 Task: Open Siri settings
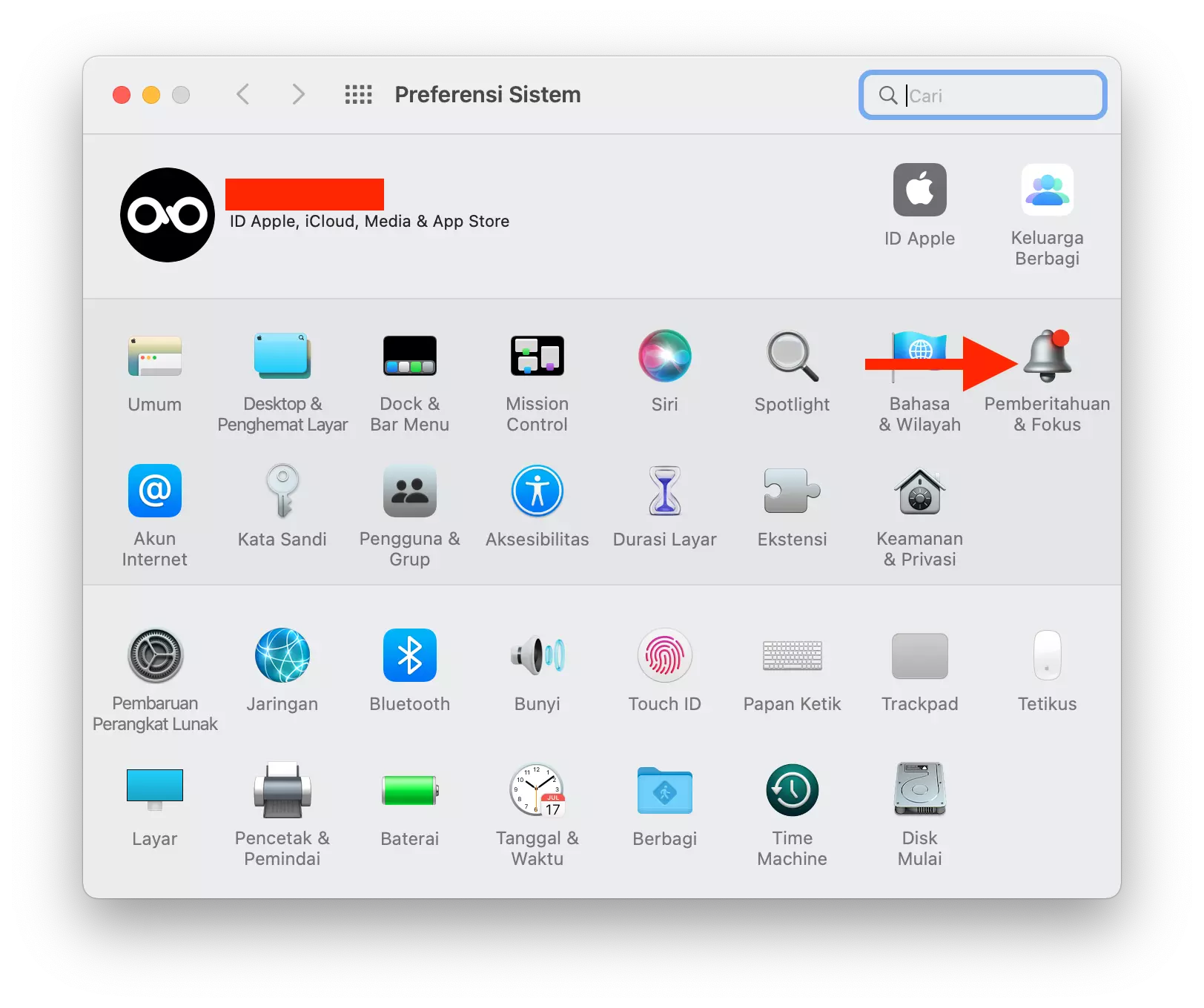(x=664, y=356)
